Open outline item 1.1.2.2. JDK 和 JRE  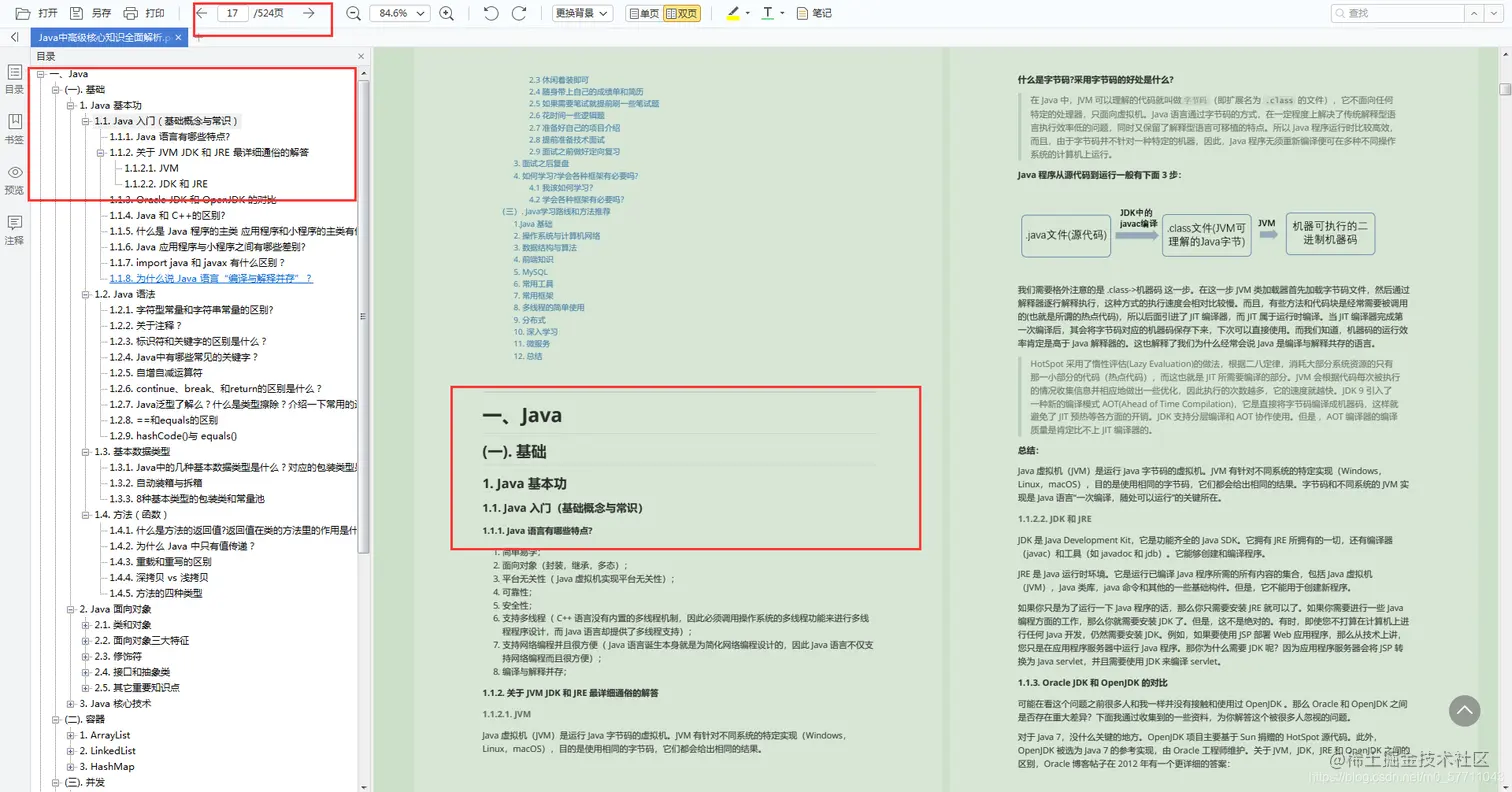tap(166, 184)
